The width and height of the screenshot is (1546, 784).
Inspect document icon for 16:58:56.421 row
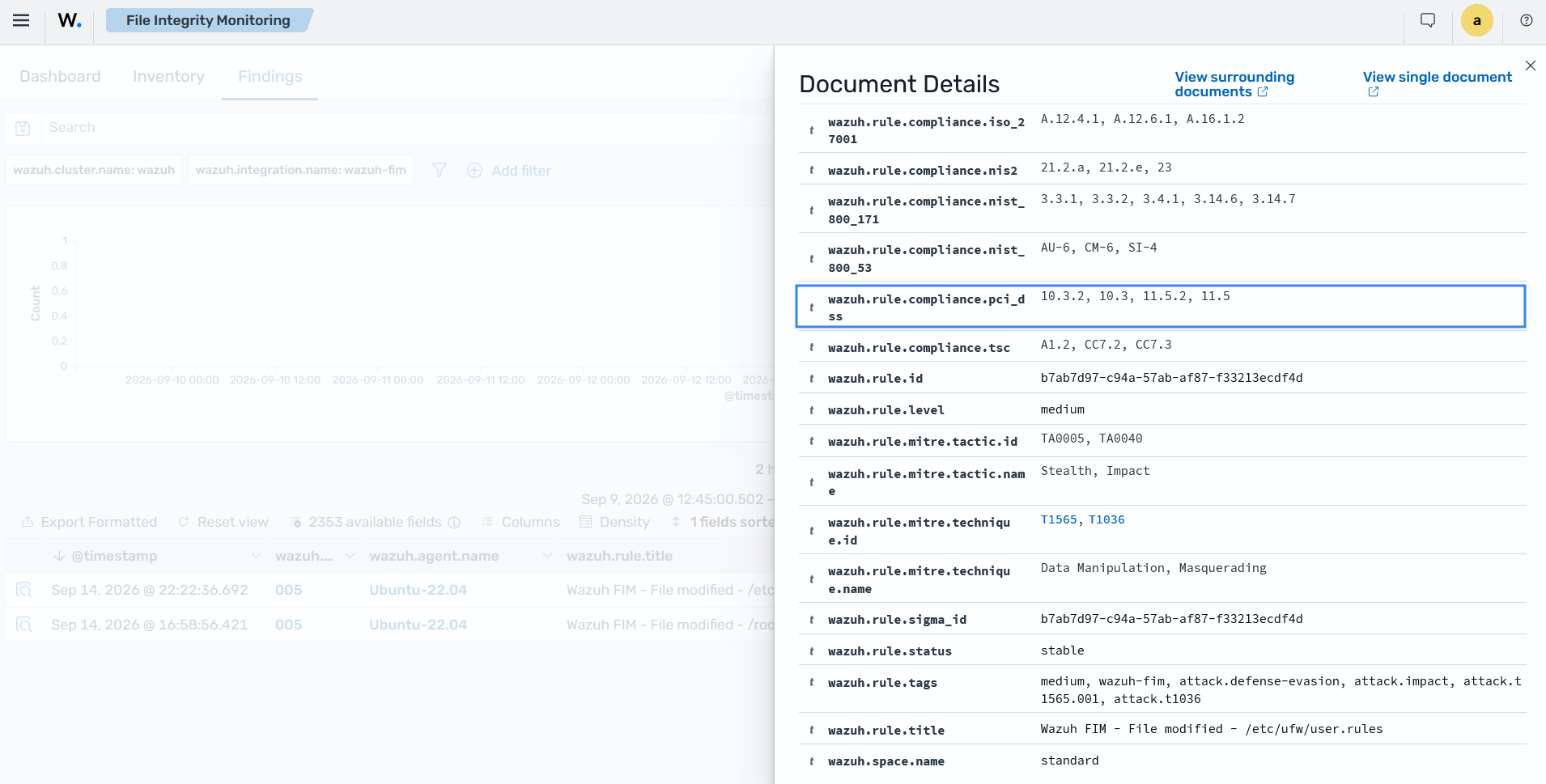point(24,625)
